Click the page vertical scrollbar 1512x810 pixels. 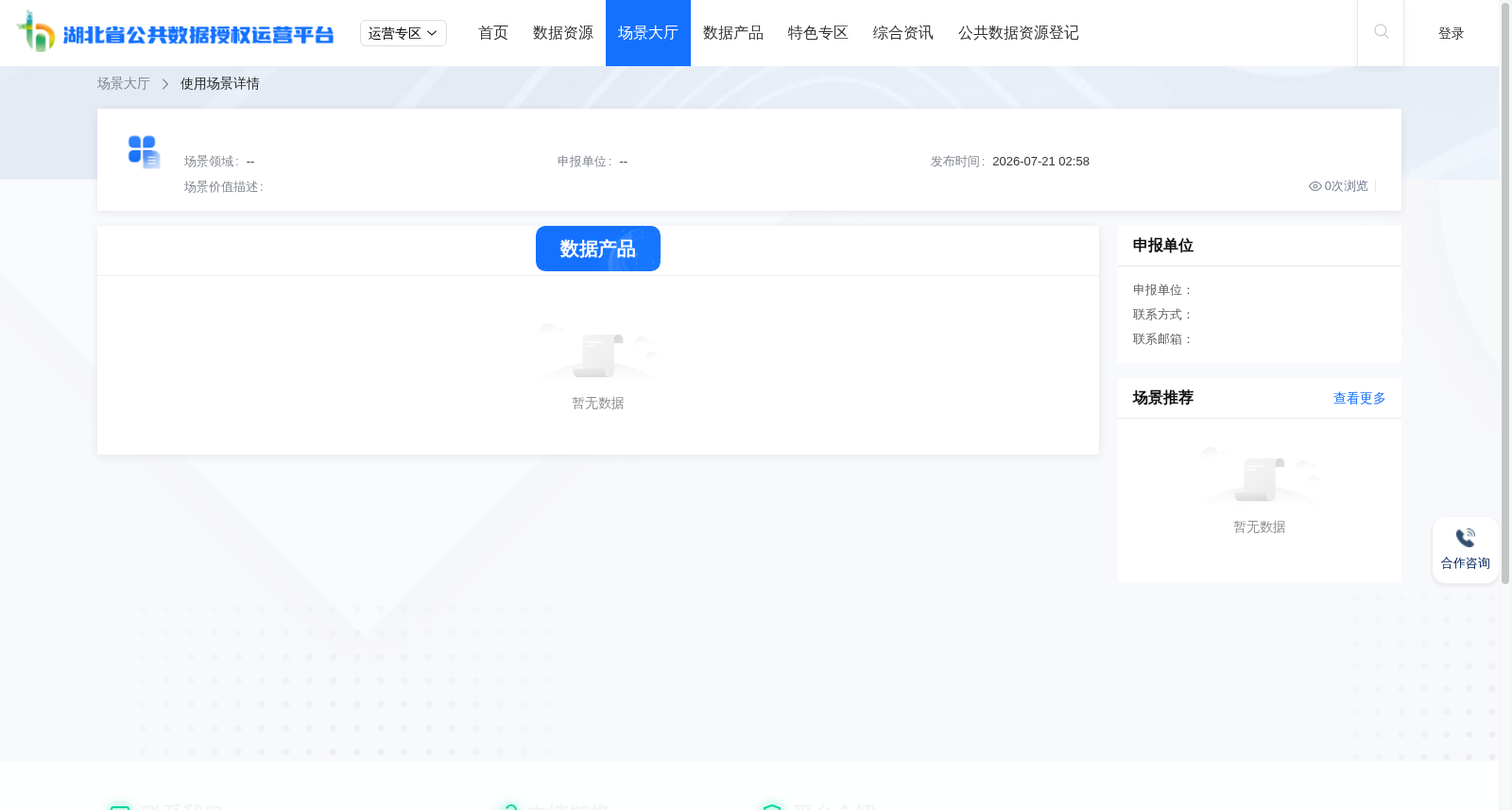pyautogui.click(x=1505, y=293)
